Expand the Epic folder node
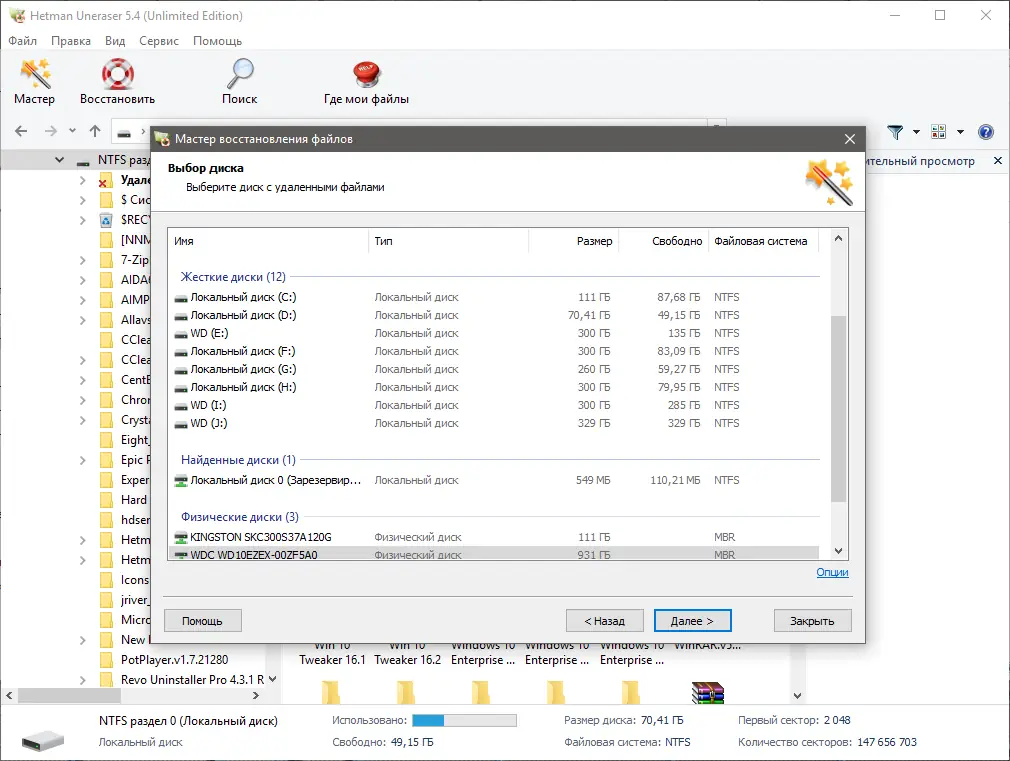Image resolution: width=1010 pixels, height=761 pixels. pos(82,460)
